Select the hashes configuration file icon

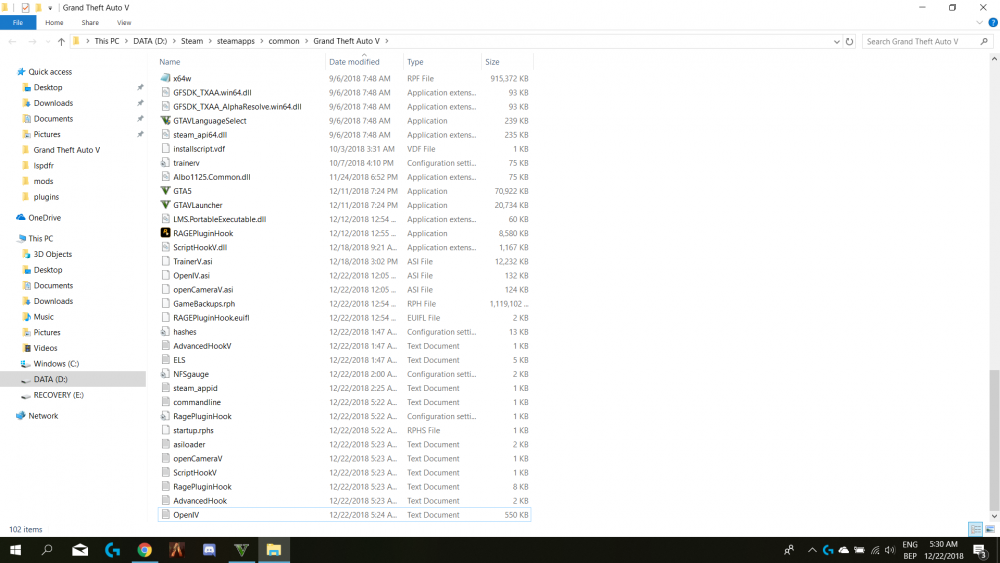coord(165,332)
